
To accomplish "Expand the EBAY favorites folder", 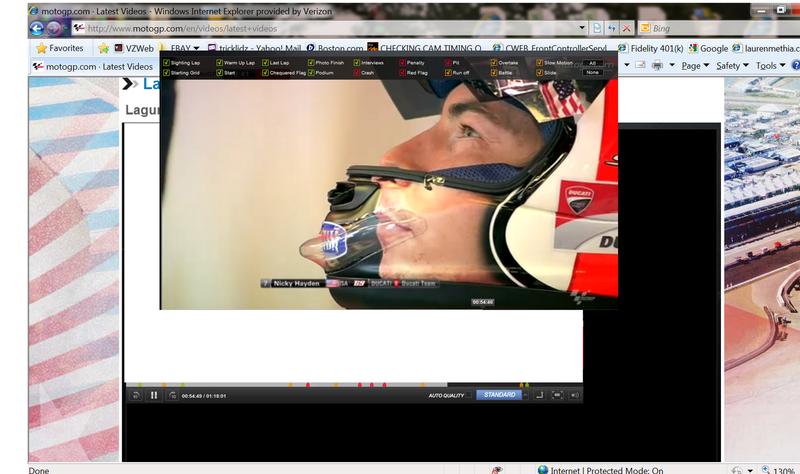I will pos(180,48).
